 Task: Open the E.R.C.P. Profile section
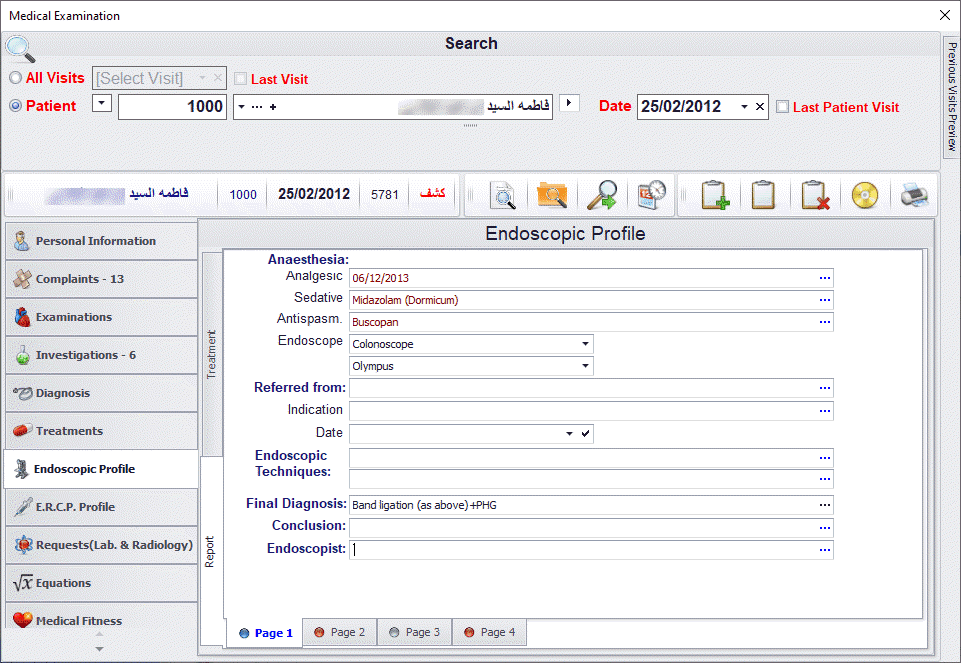click(x=100, y=507)
